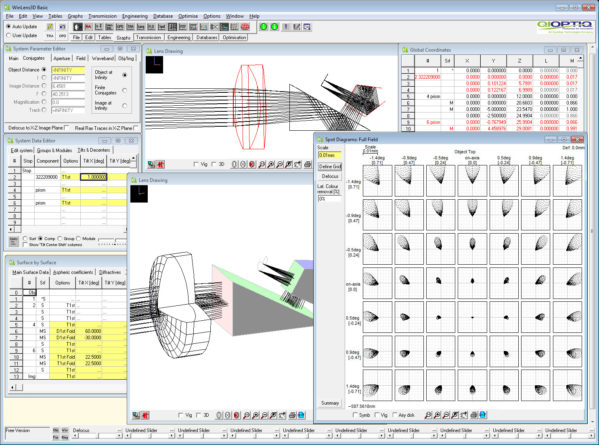Choose the Finite Conjugates radio option

(x=125, y=91)
